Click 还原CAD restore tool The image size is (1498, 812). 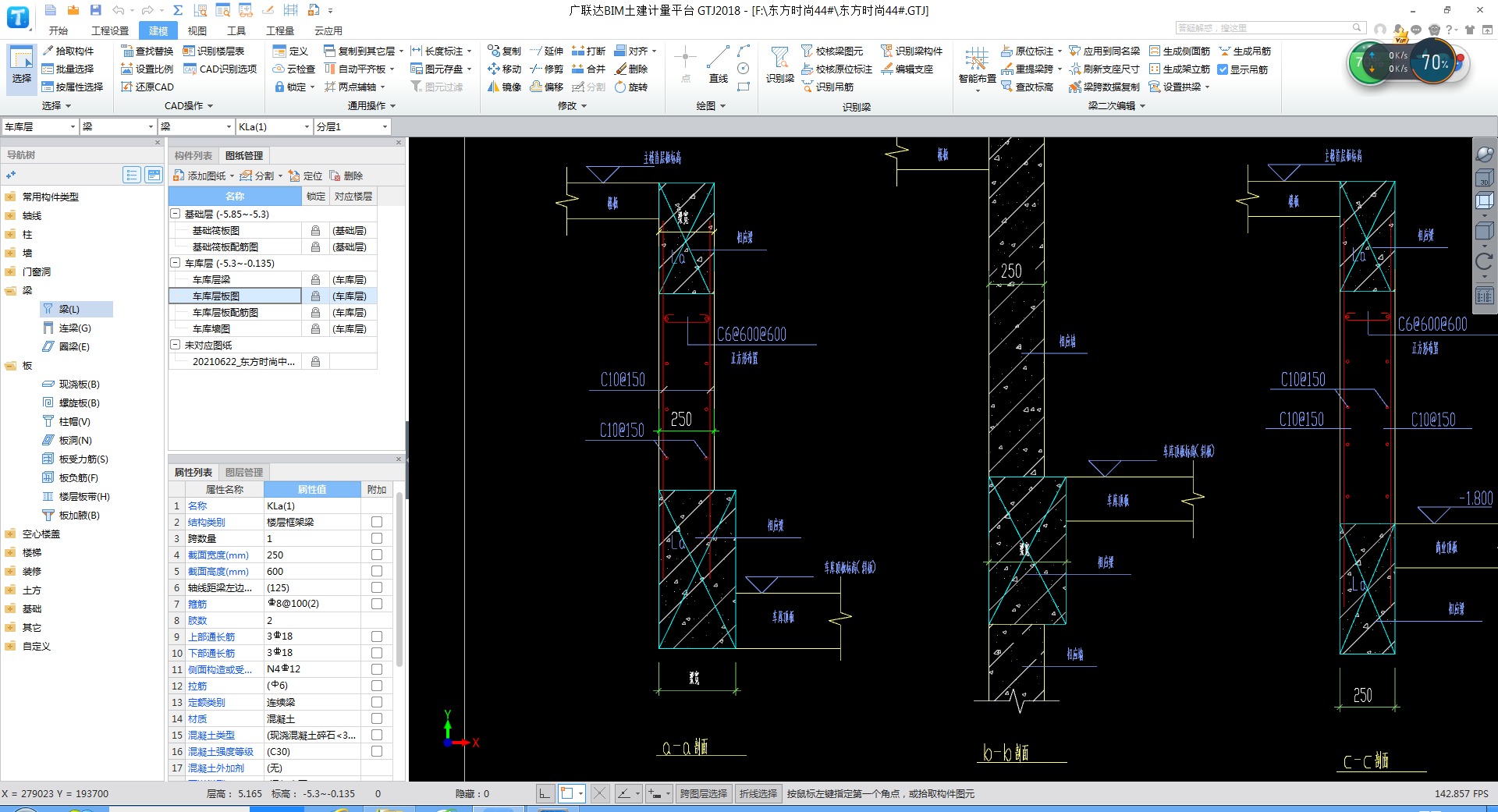[x=147, y=87]
